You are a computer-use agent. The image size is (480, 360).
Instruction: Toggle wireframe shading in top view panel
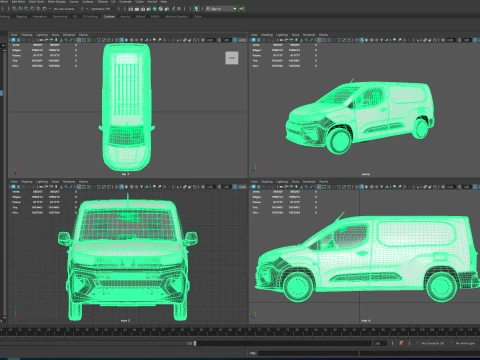click(116, 40)
